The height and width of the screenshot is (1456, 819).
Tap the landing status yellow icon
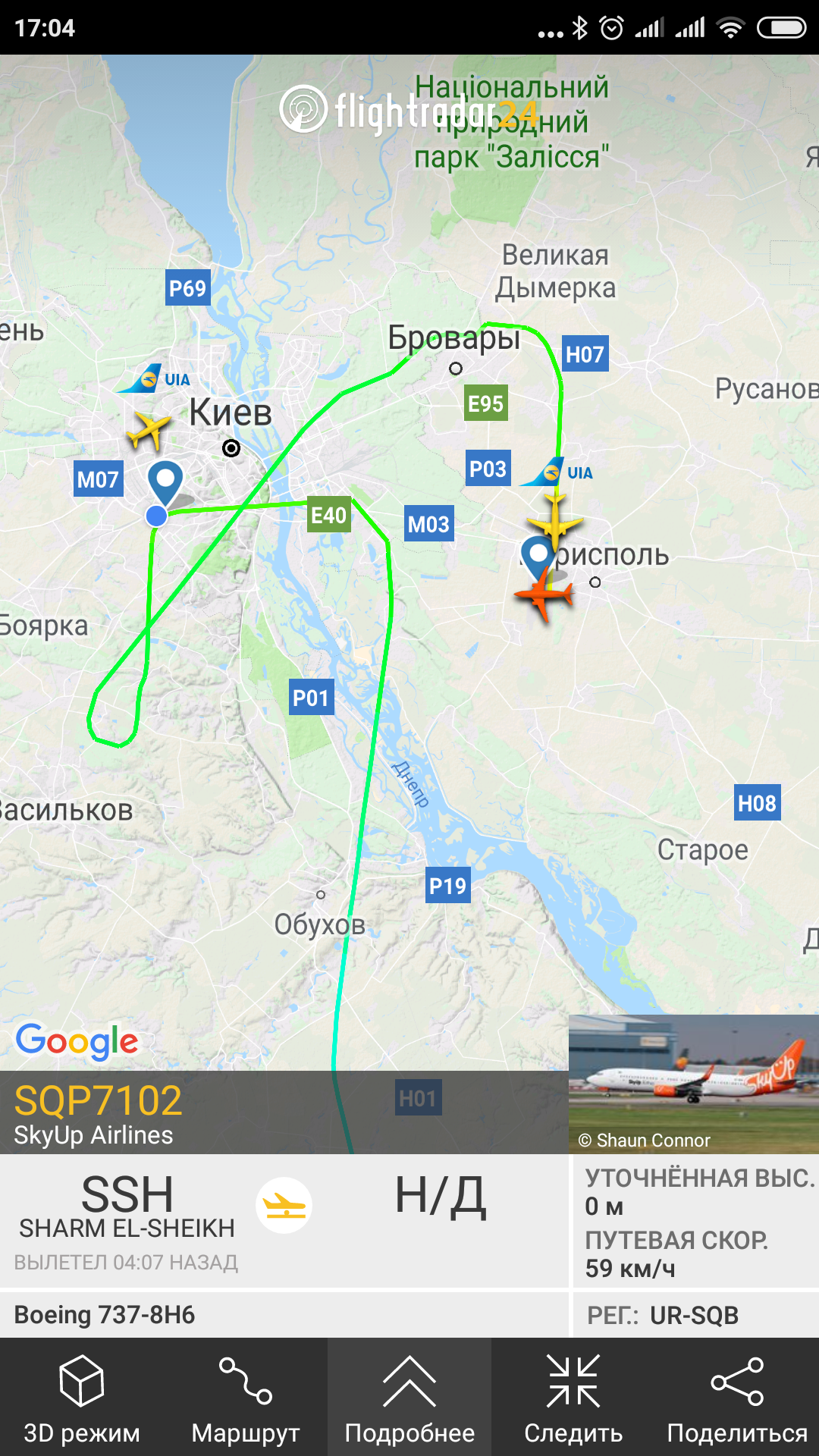284,1205
